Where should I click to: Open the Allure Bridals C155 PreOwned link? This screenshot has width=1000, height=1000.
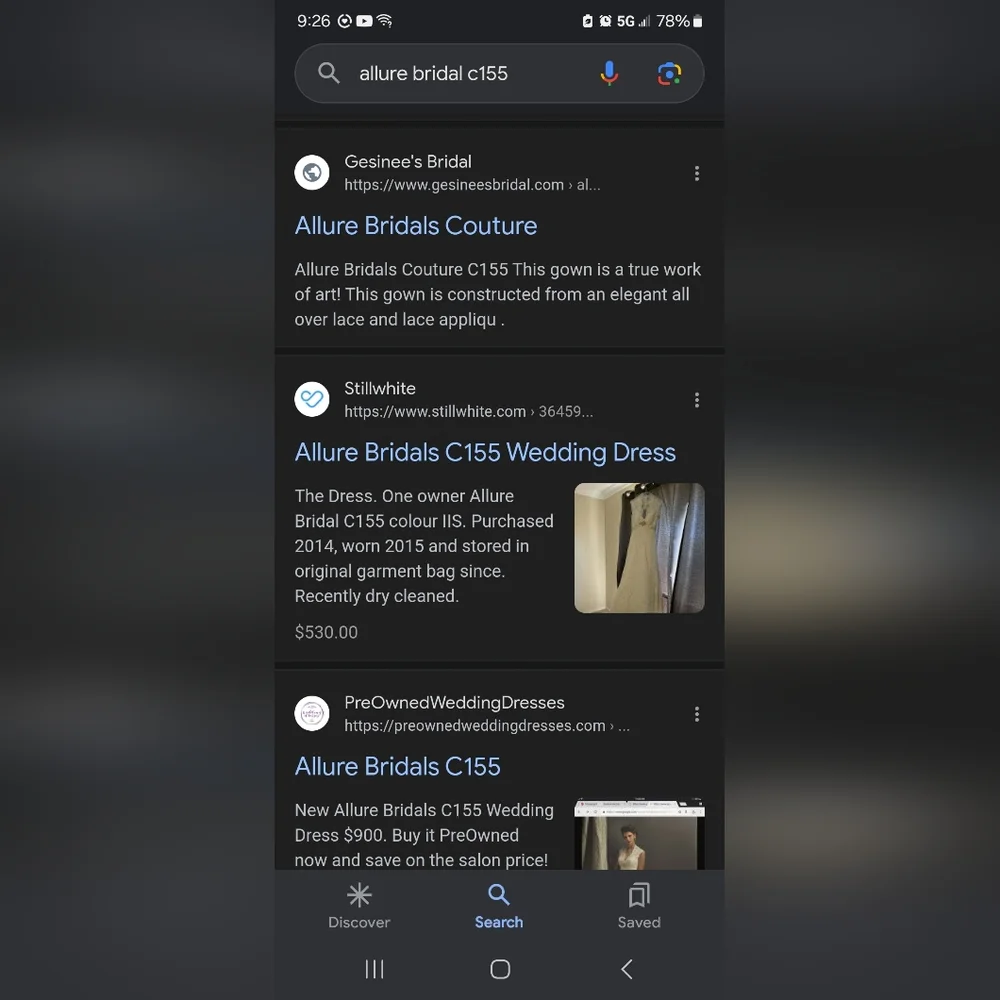coord(397,767)
